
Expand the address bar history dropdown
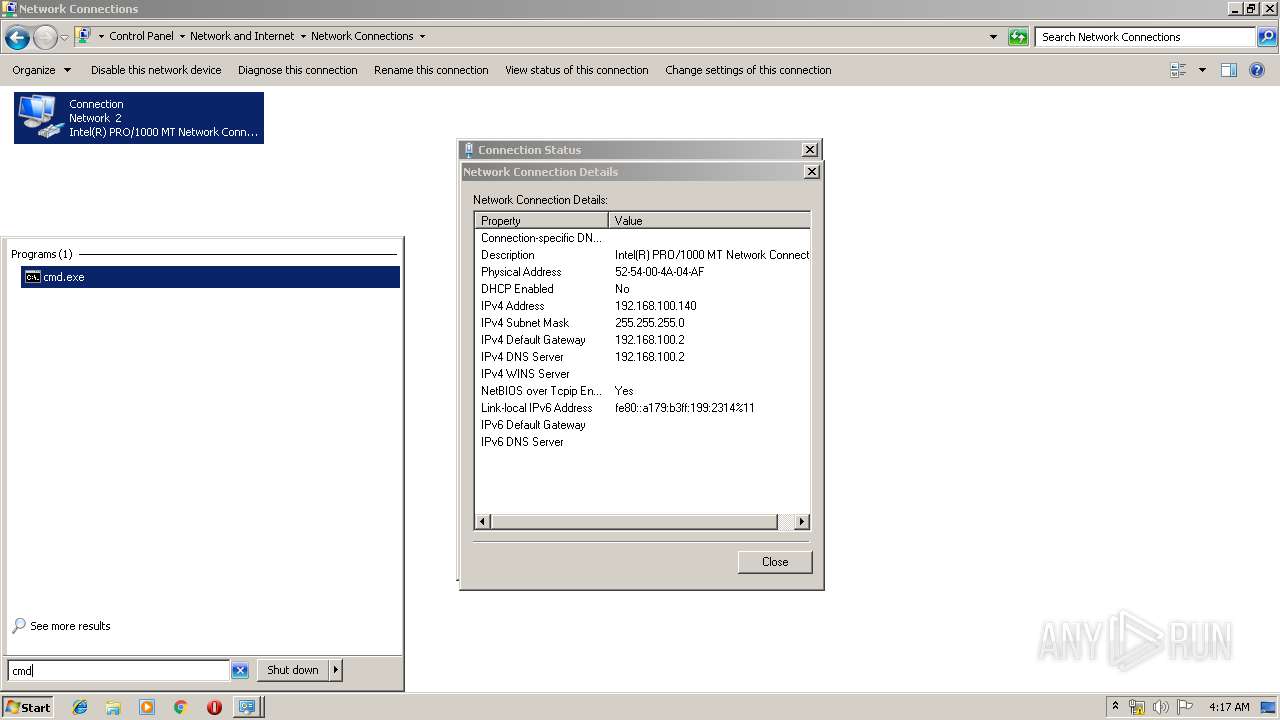tap(993, 37)
